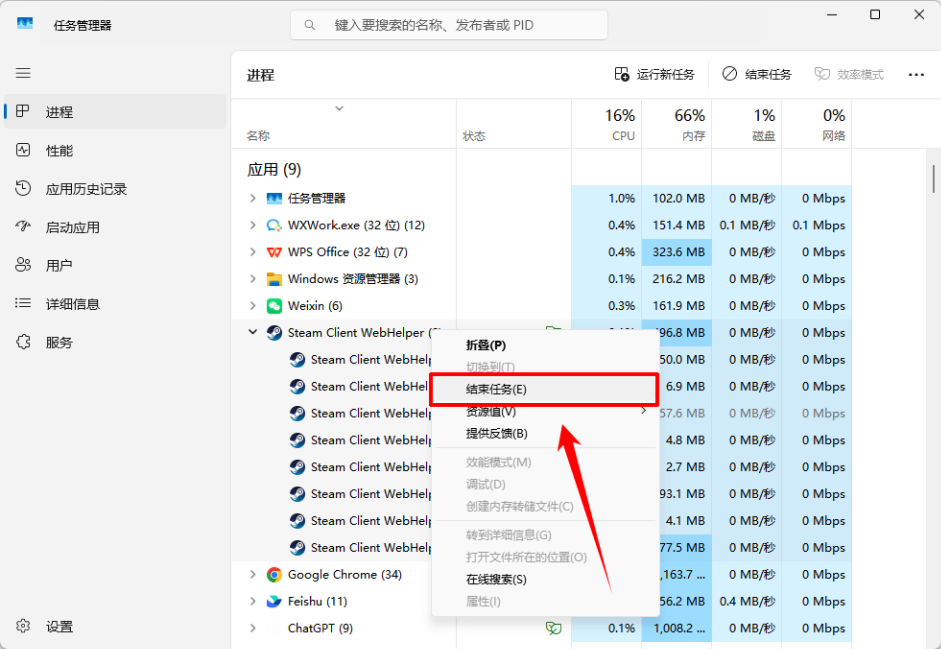Open Users (用户) sidebar icon

[23, 265]
